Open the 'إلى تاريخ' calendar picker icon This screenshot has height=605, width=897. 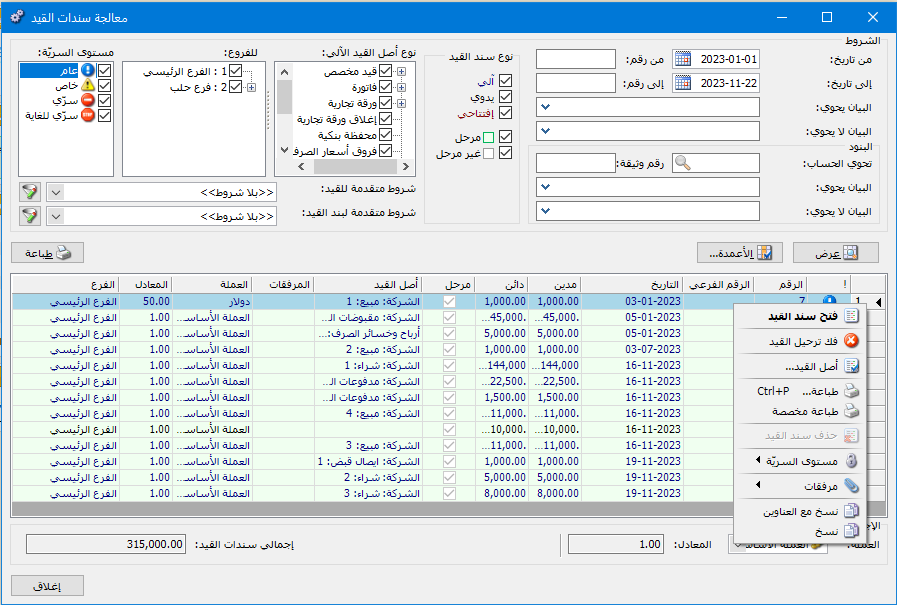pos(682,83)
